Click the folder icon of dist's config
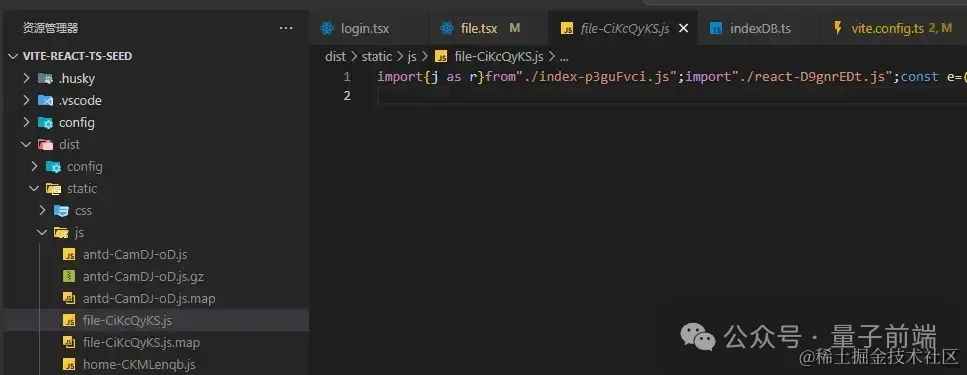 53,167
